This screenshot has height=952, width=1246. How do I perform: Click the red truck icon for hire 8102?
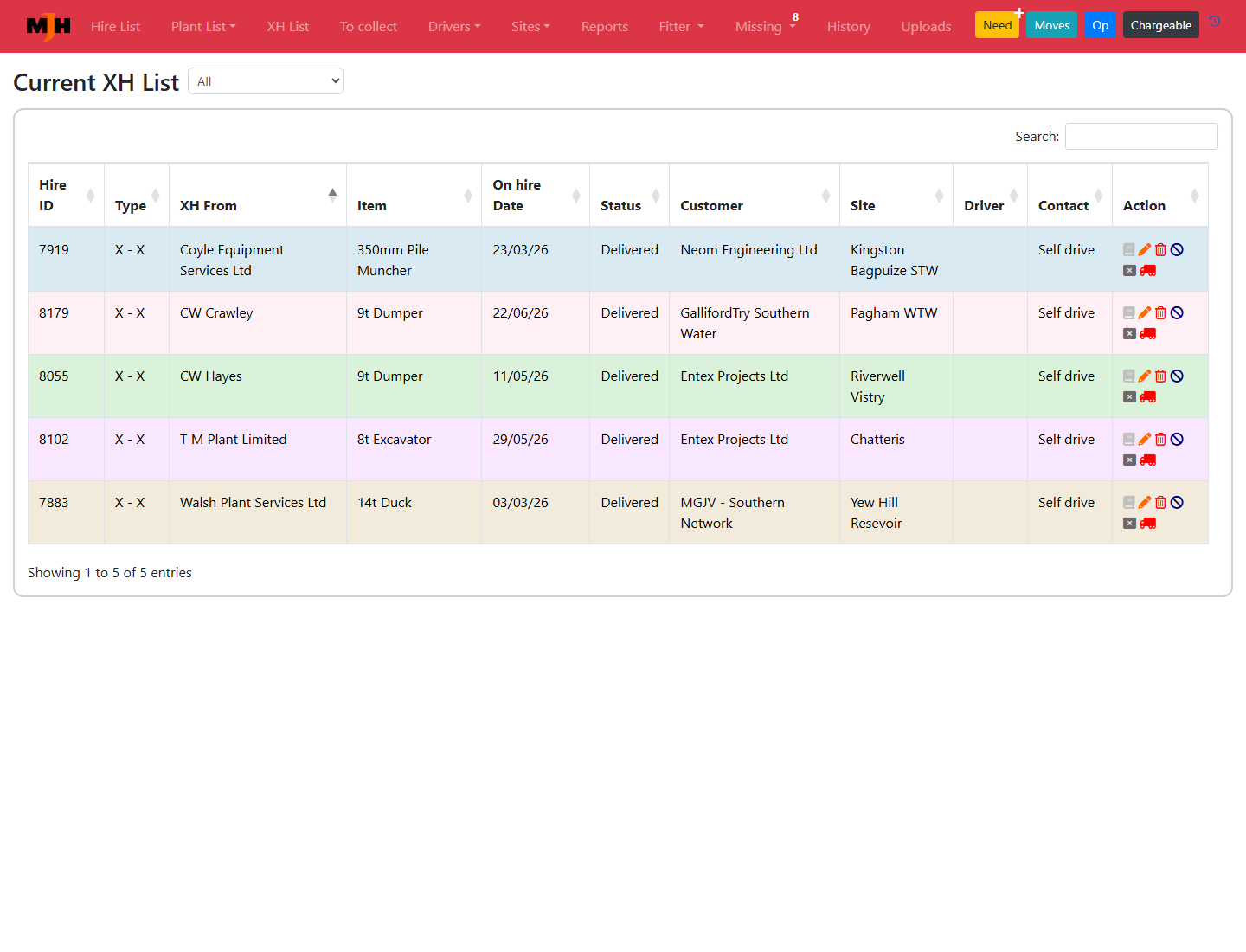pos(1148,460)
